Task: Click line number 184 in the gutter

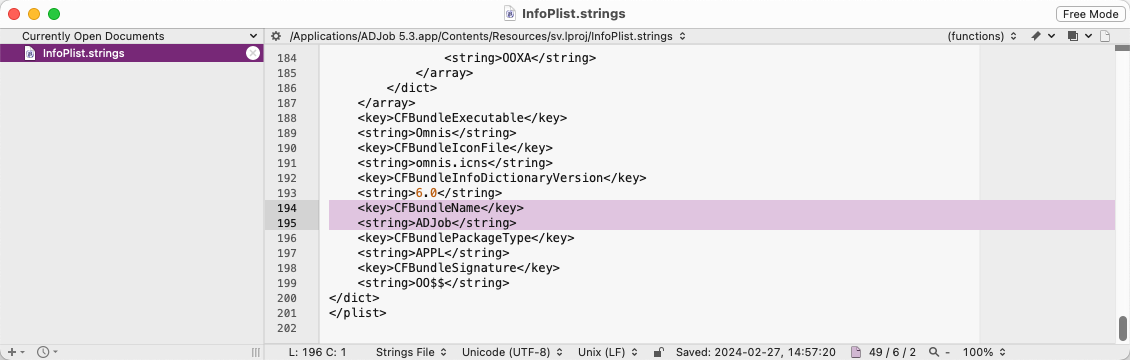Action: pyautogui.click(x=286, y=57)
